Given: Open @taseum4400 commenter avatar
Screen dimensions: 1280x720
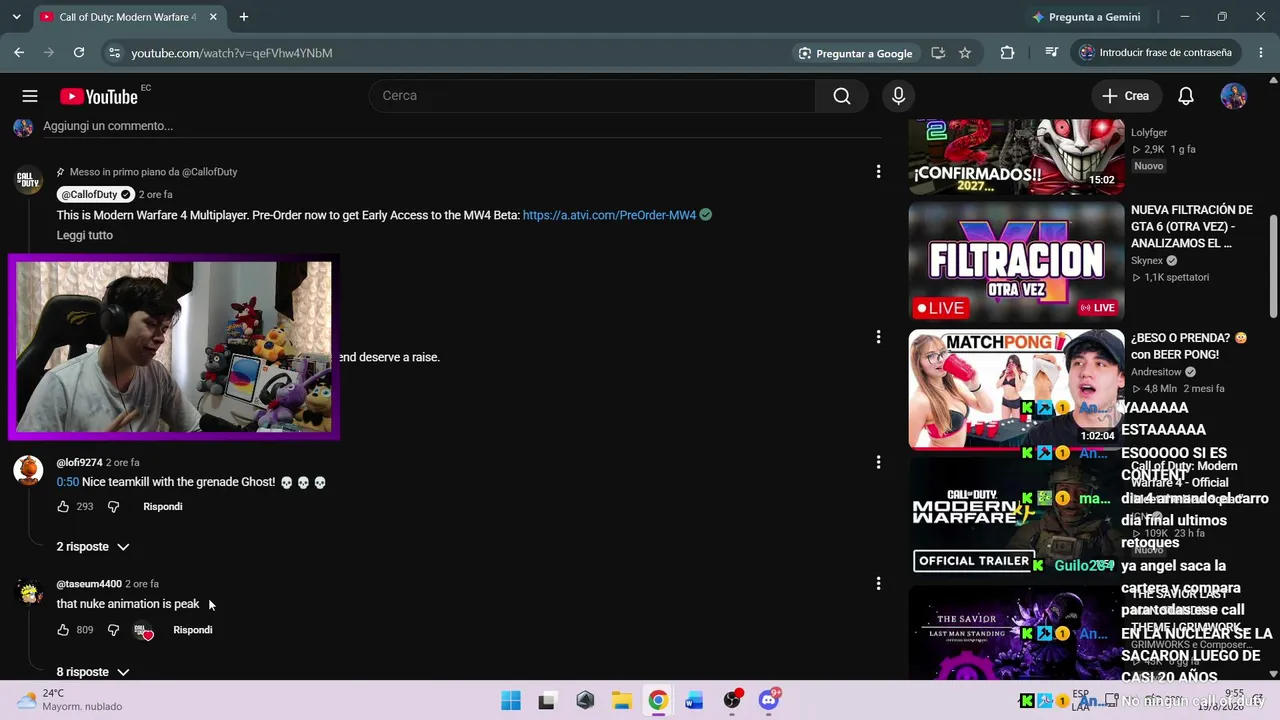Looking at the screenshot, I should tap(28, 591).
